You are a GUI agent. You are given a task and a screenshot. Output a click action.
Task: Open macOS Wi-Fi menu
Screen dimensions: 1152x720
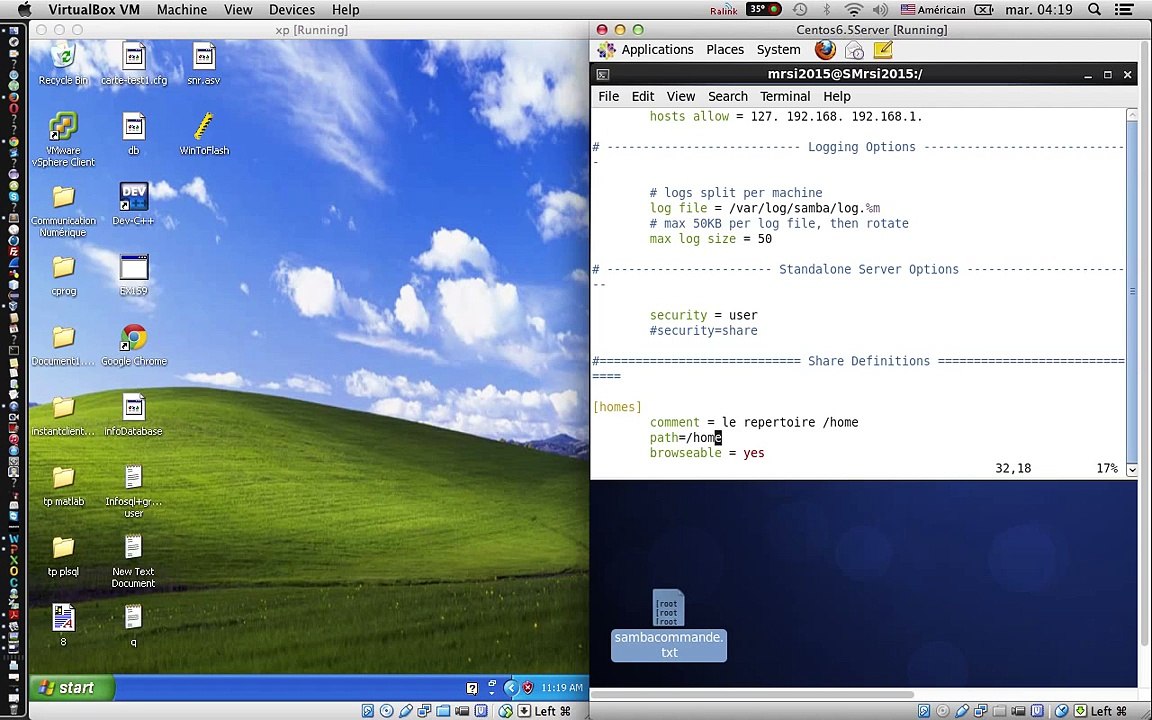point(853,10)
